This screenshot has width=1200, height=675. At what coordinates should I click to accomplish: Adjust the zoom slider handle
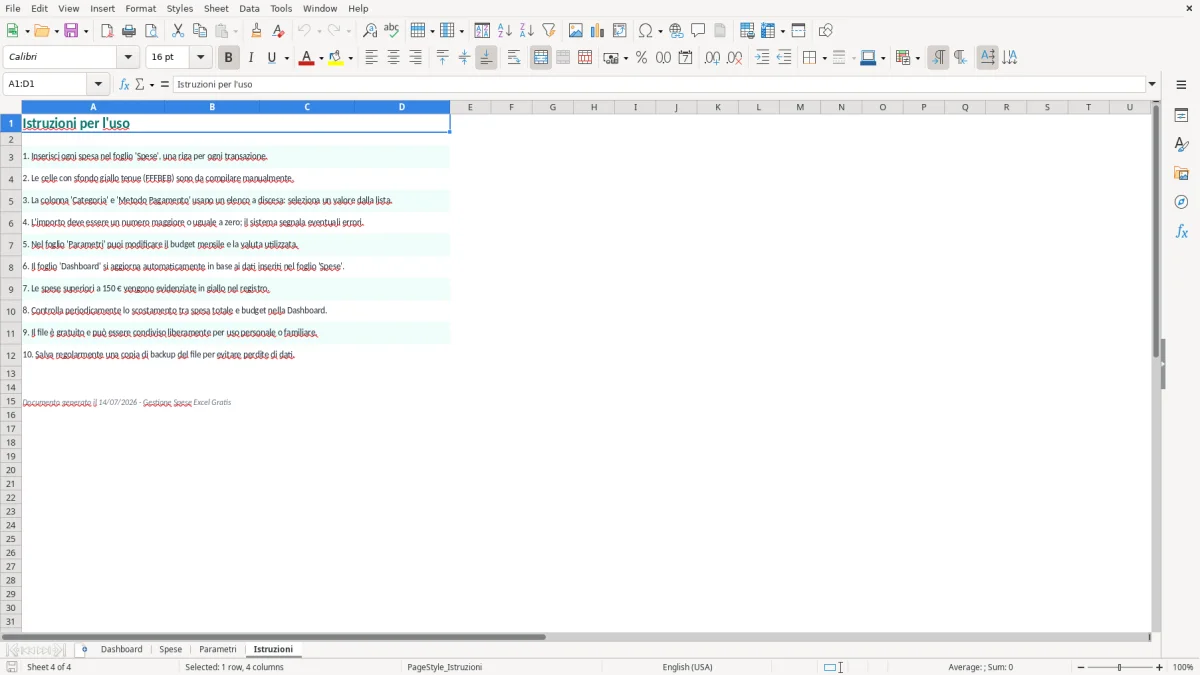click(x=1120, y=667)
